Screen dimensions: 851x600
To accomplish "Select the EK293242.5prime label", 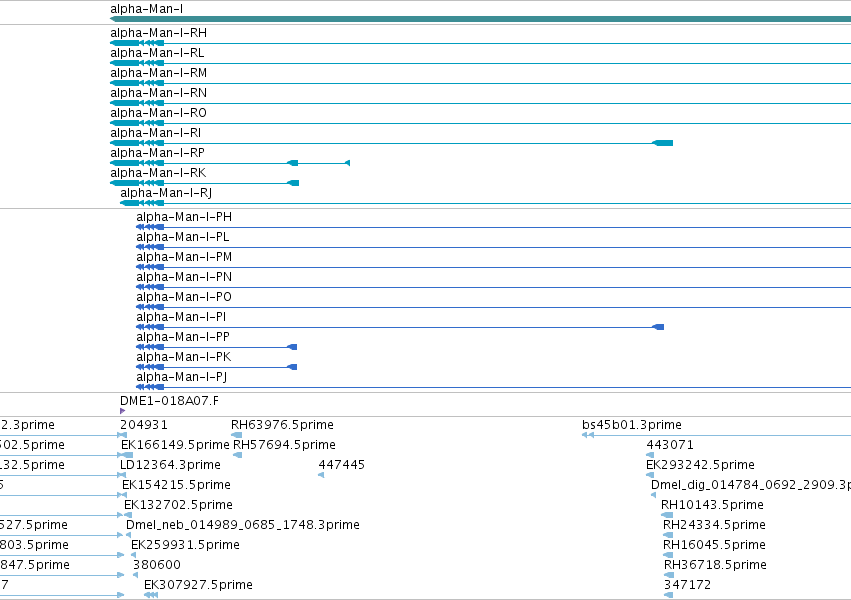I will (701, 465).
